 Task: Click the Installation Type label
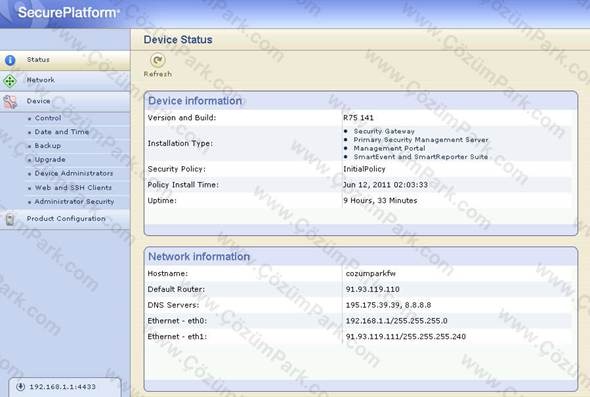point(180,143)
